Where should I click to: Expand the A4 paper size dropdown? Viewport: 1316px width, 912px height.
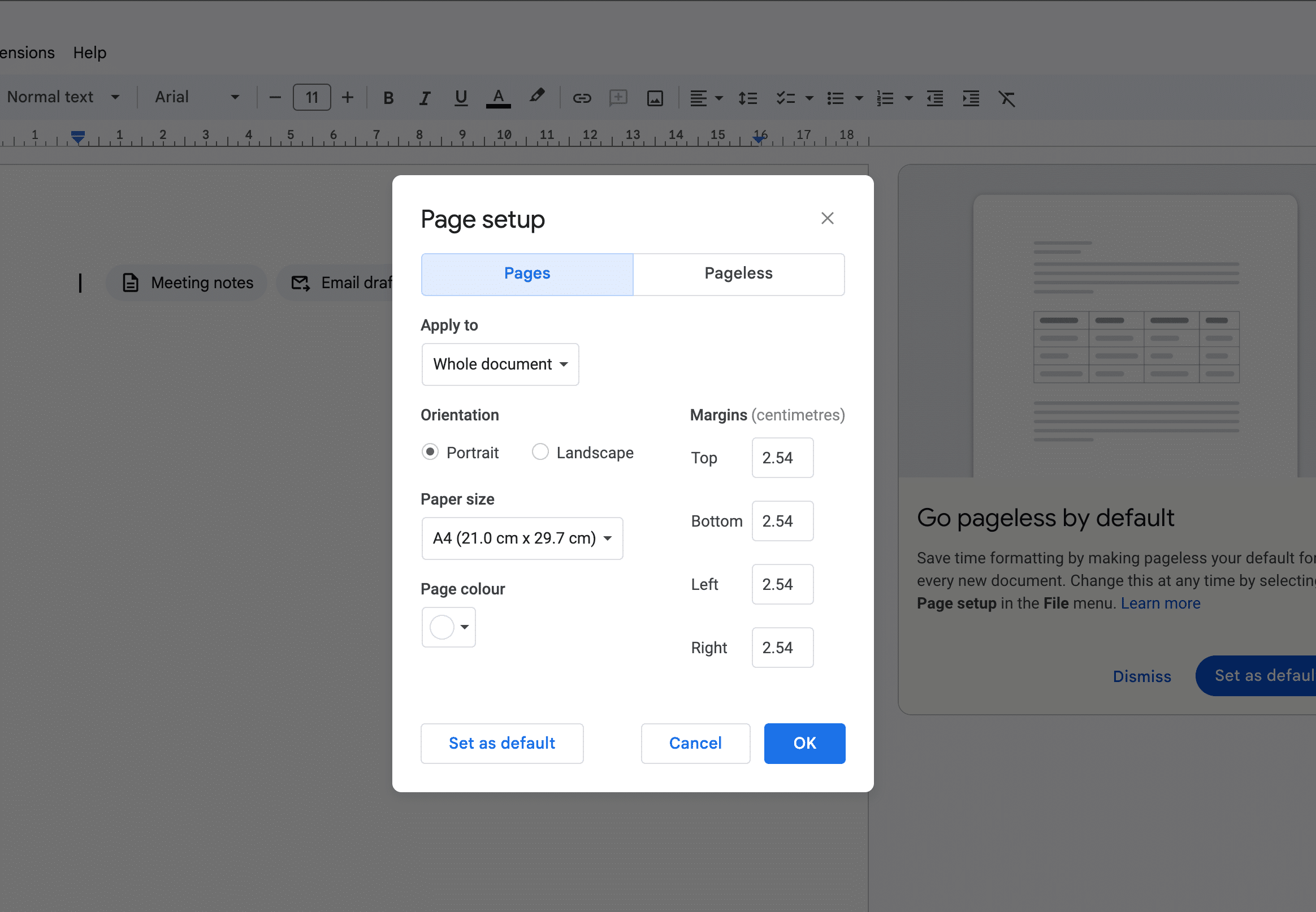pos(522,538)
